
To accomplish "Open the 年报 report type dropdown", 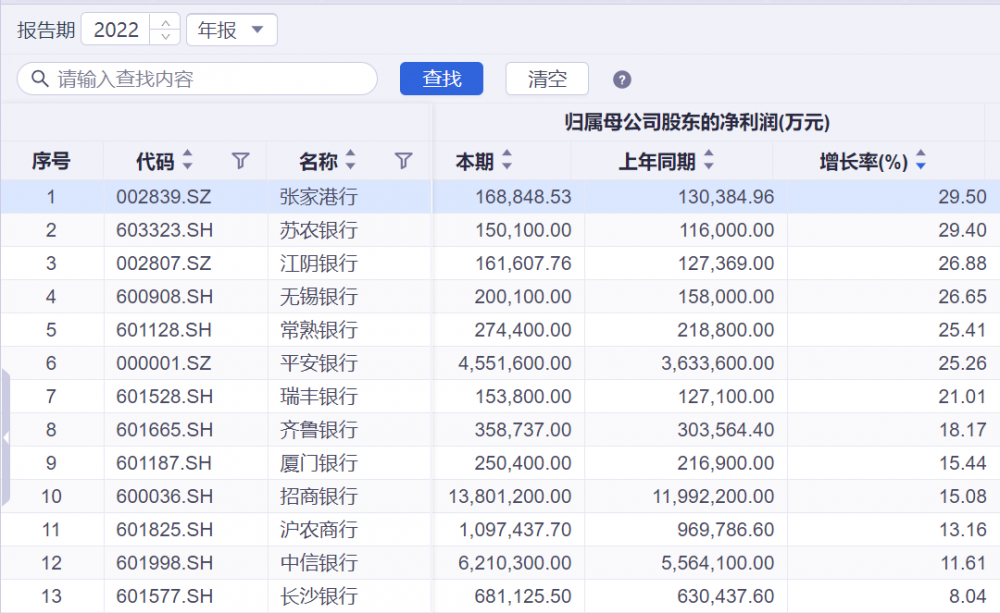I will click(232, 30).
